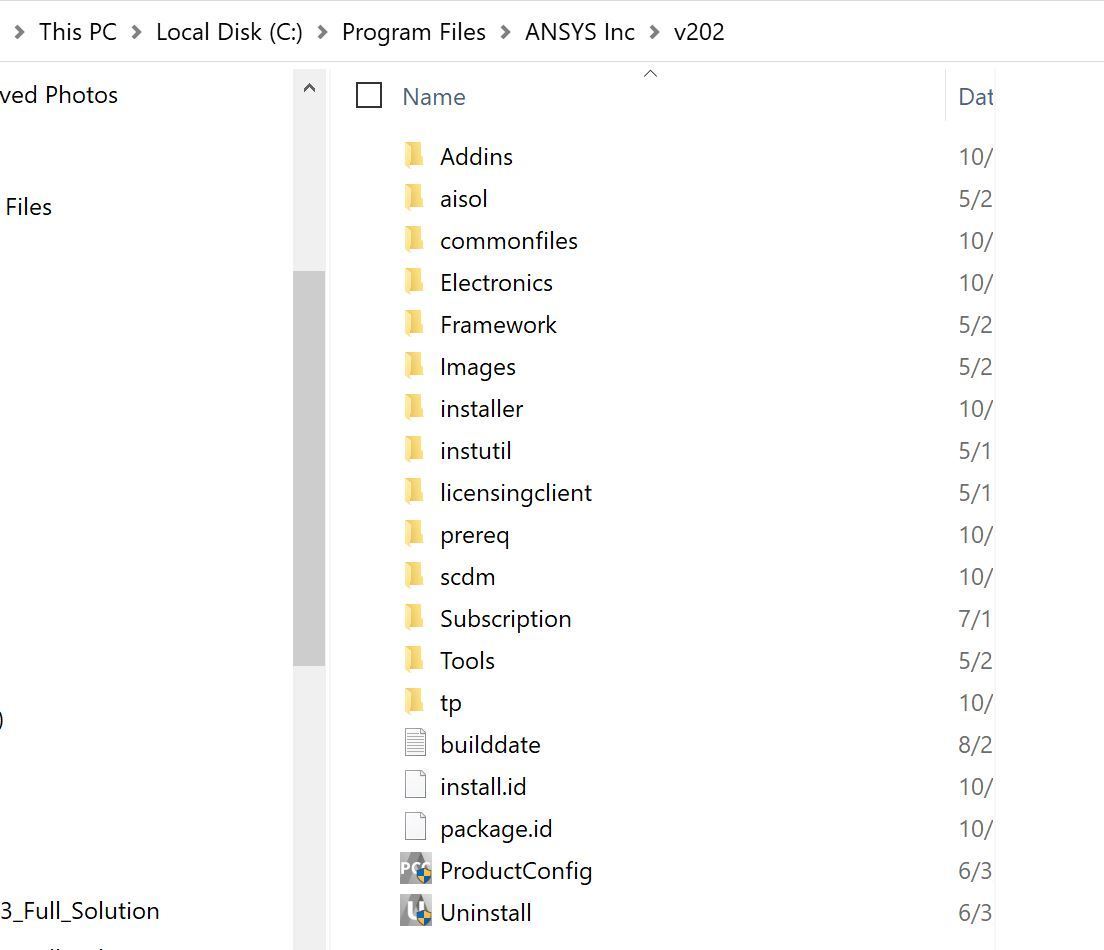Click the installer folder icon
The width and height of the screenshot is (1104, 950).
pos(415,408)
